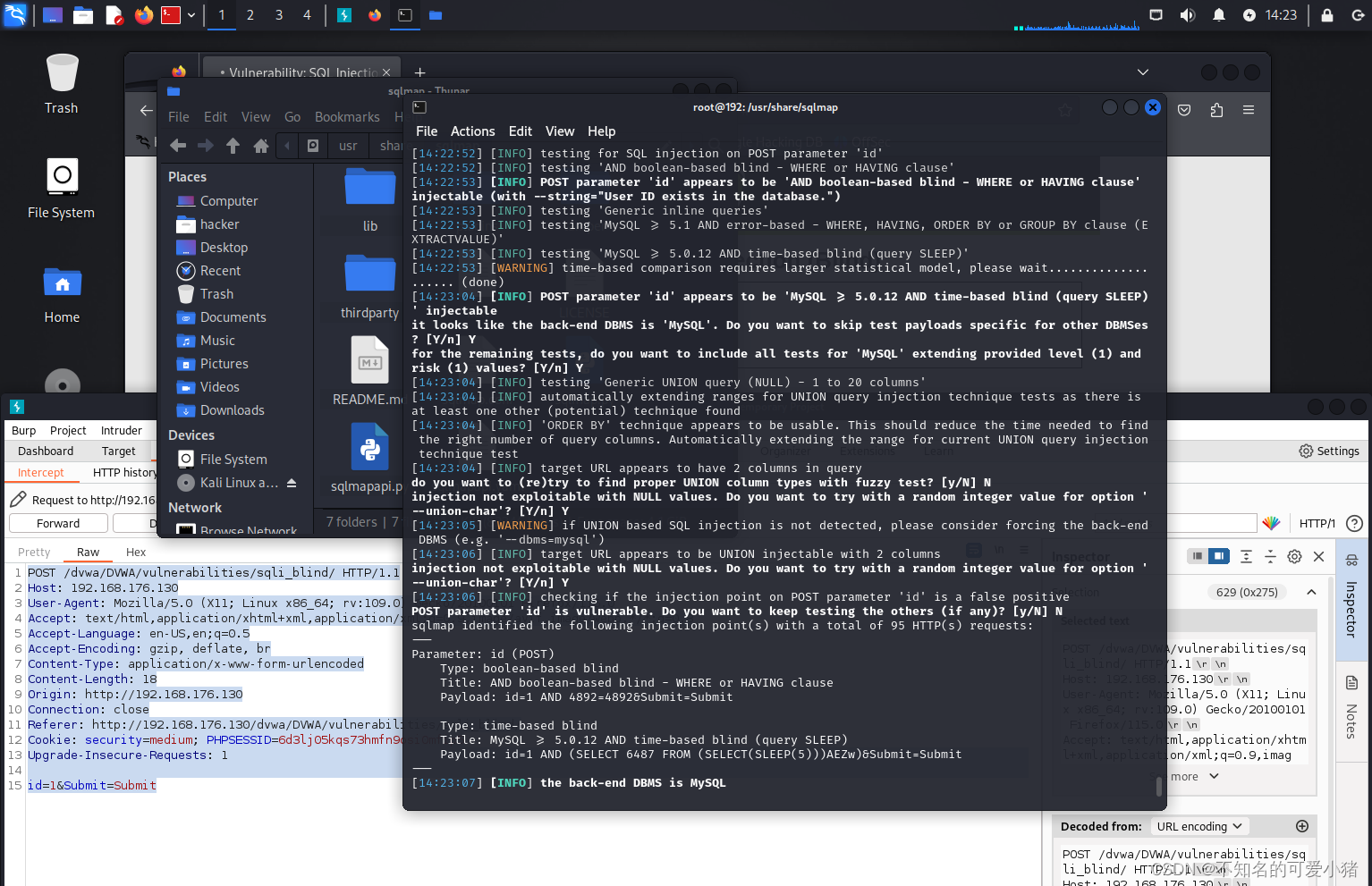This screenshot has width=1372, height=886.
Task: Select the README.md file in Thunar
Action: point(369,372)
